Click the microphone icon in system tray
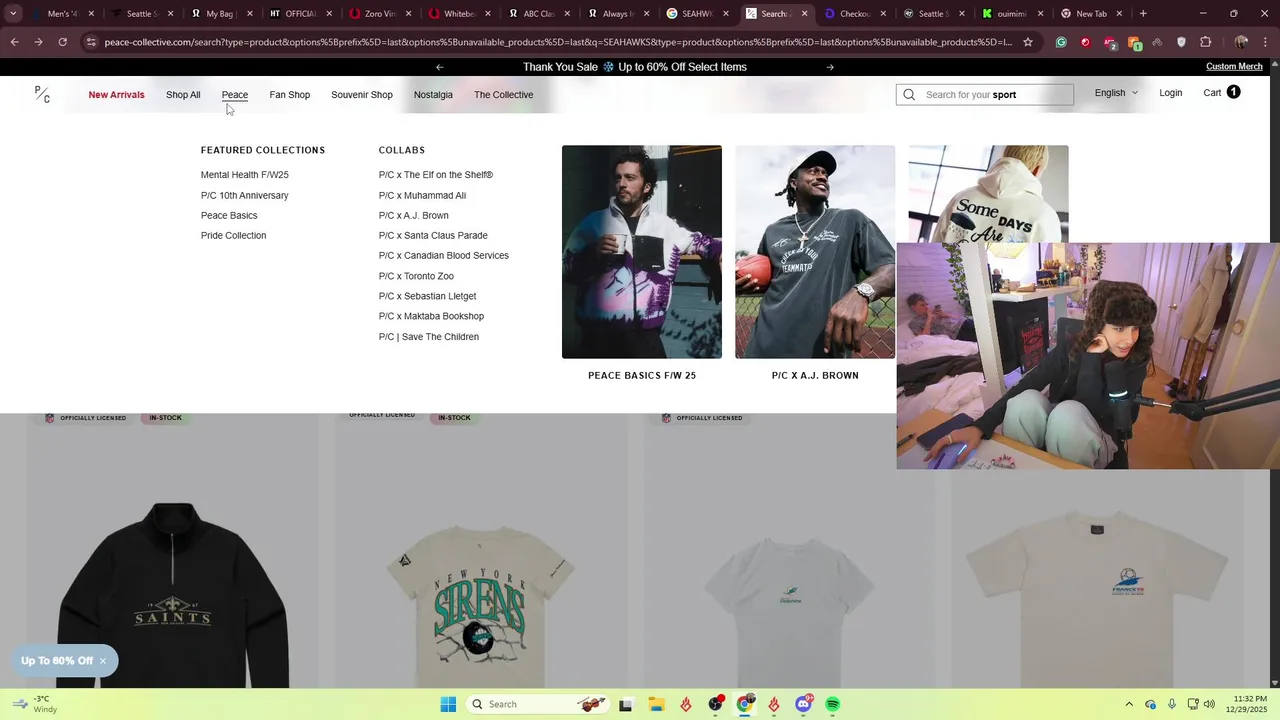 (1172, 704)
